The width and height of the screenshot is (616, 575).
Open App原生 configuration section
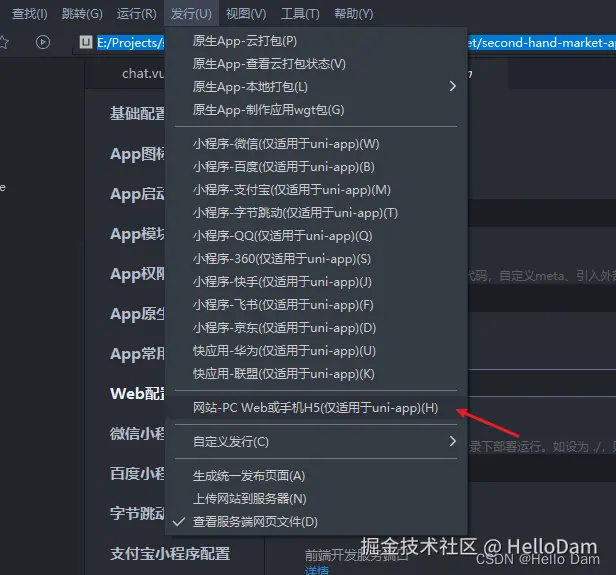(x=137, y=314)
